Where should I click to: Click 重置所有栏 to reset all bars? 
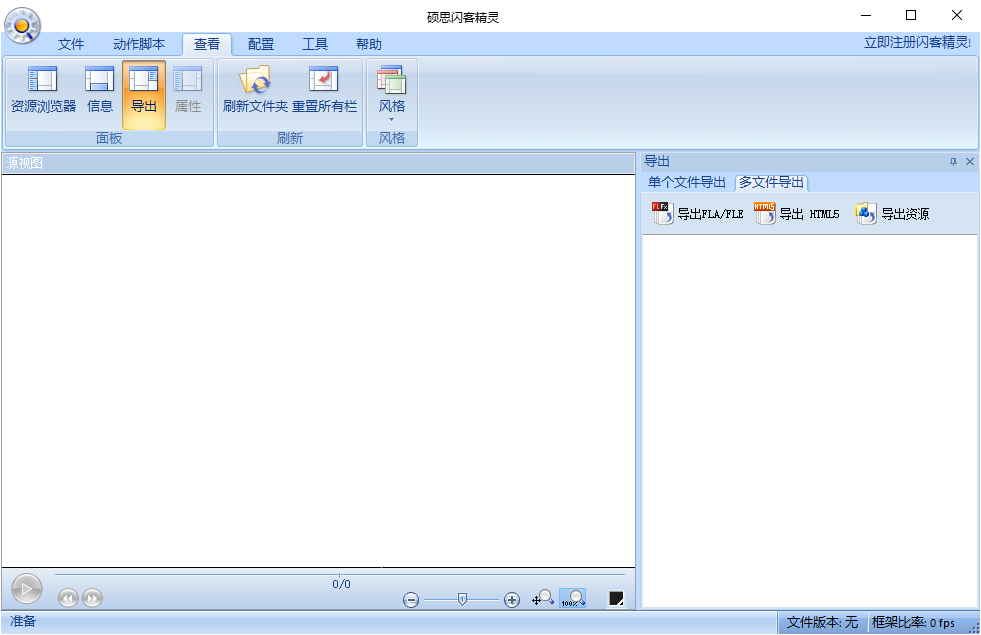click(324, 91)
